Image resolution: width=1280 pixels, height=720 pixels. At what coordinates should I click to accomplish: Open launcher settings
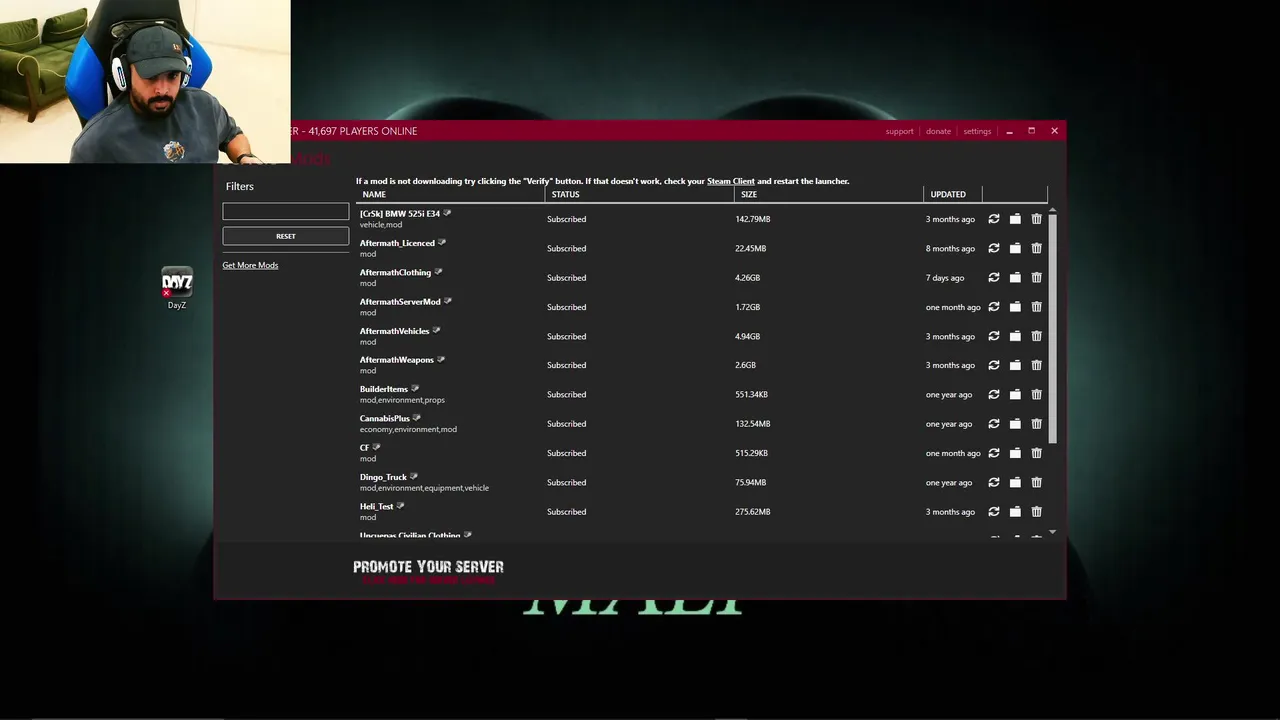pyautogui.click(x=977, y=131)
